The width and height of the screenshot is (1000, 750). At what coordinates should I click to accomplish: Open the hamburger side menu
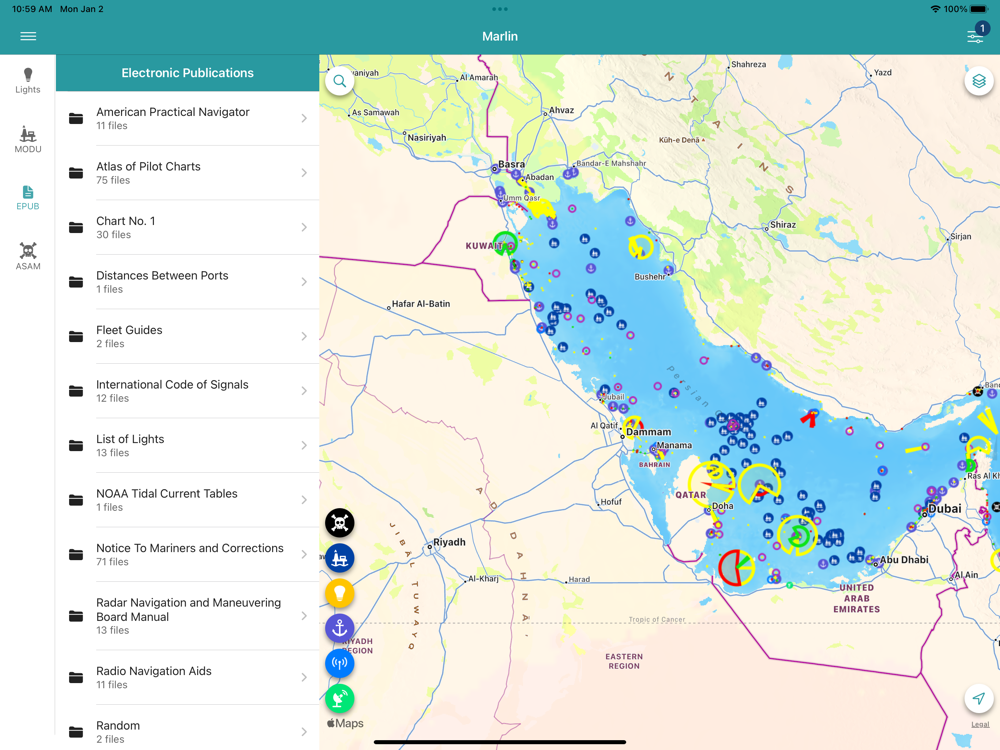[28, 36]
